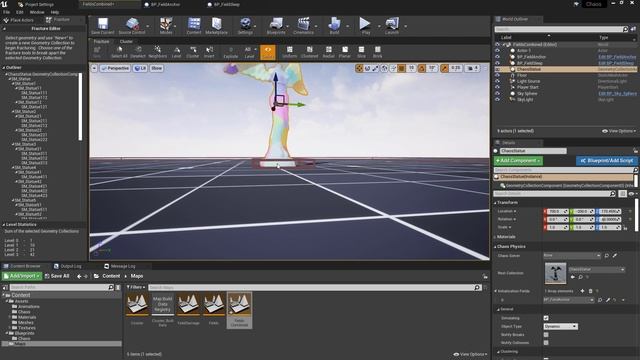Viewport: 640px width, 360px height.
Task: Open the File menu
Action: pos(7,12)
